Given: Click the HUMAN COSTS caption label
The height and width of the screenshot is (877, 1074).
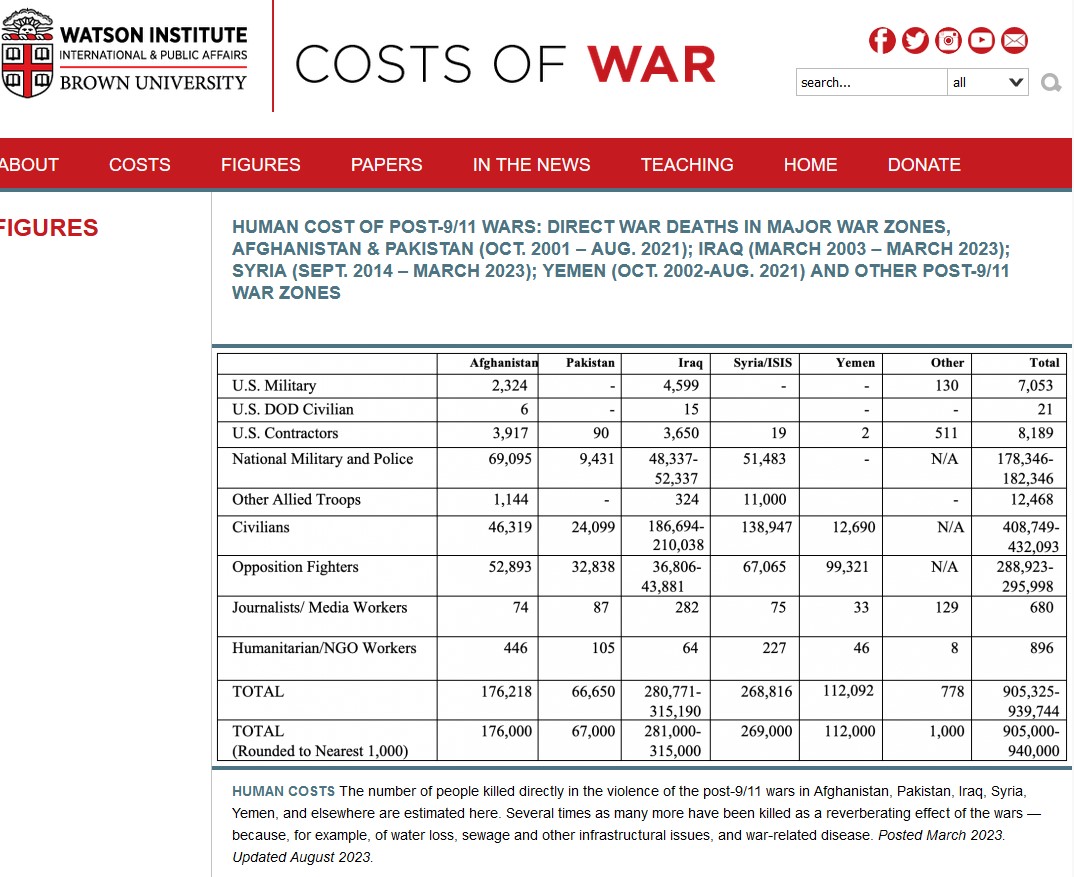Looking at the screenshot, I should (x=283, y=791).
